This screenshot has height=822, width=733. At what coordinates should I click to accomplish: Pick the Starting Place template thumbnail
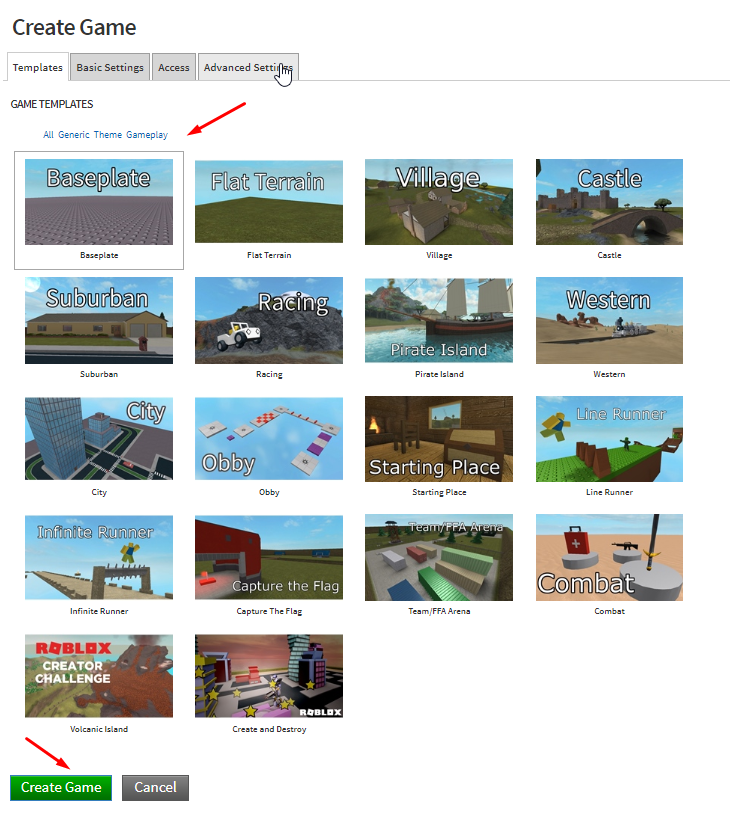coord(439,439)
